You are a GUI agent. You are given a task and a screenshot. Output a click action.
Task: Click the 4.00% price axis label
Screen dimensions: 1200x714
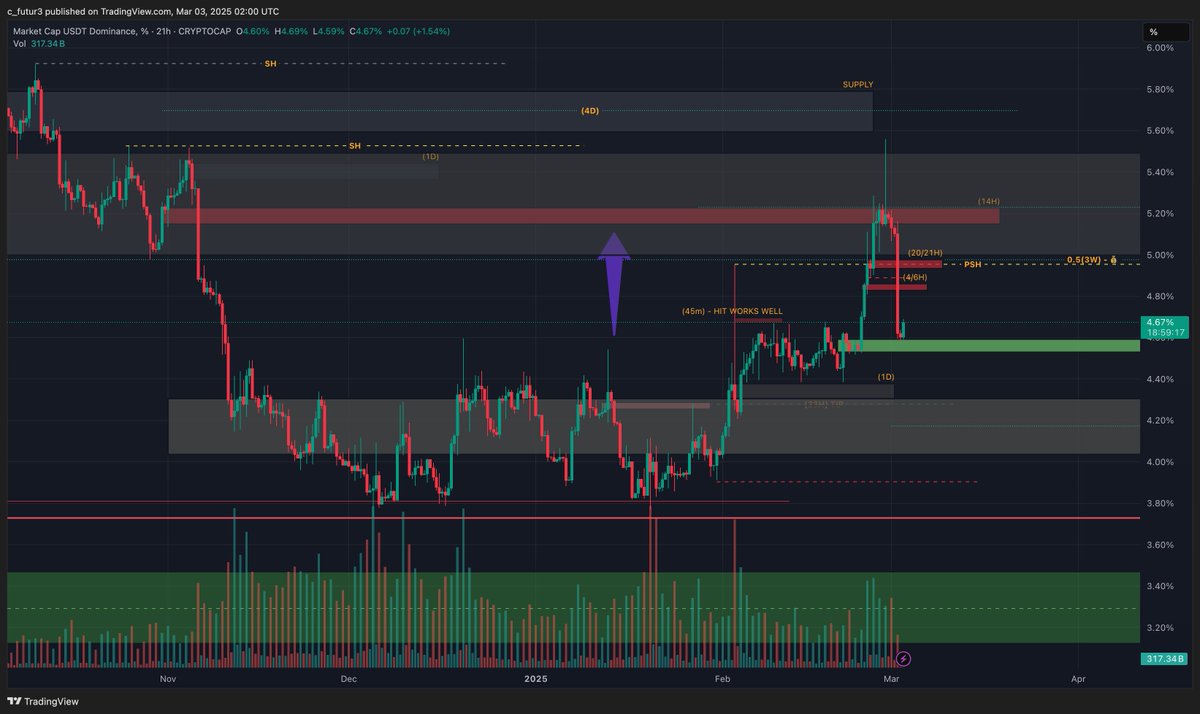tap(1160, 462)
